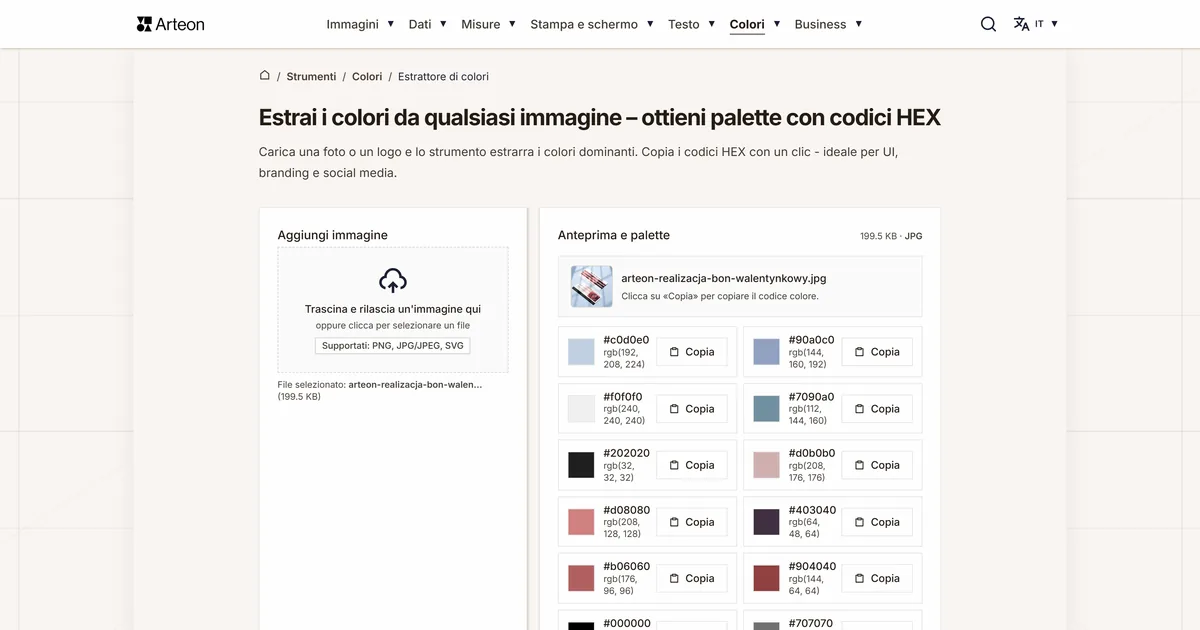Click the #000000 hex code text
Image resolution: width=1200 pixels, height=630 pixels.
tap(627, 623)
